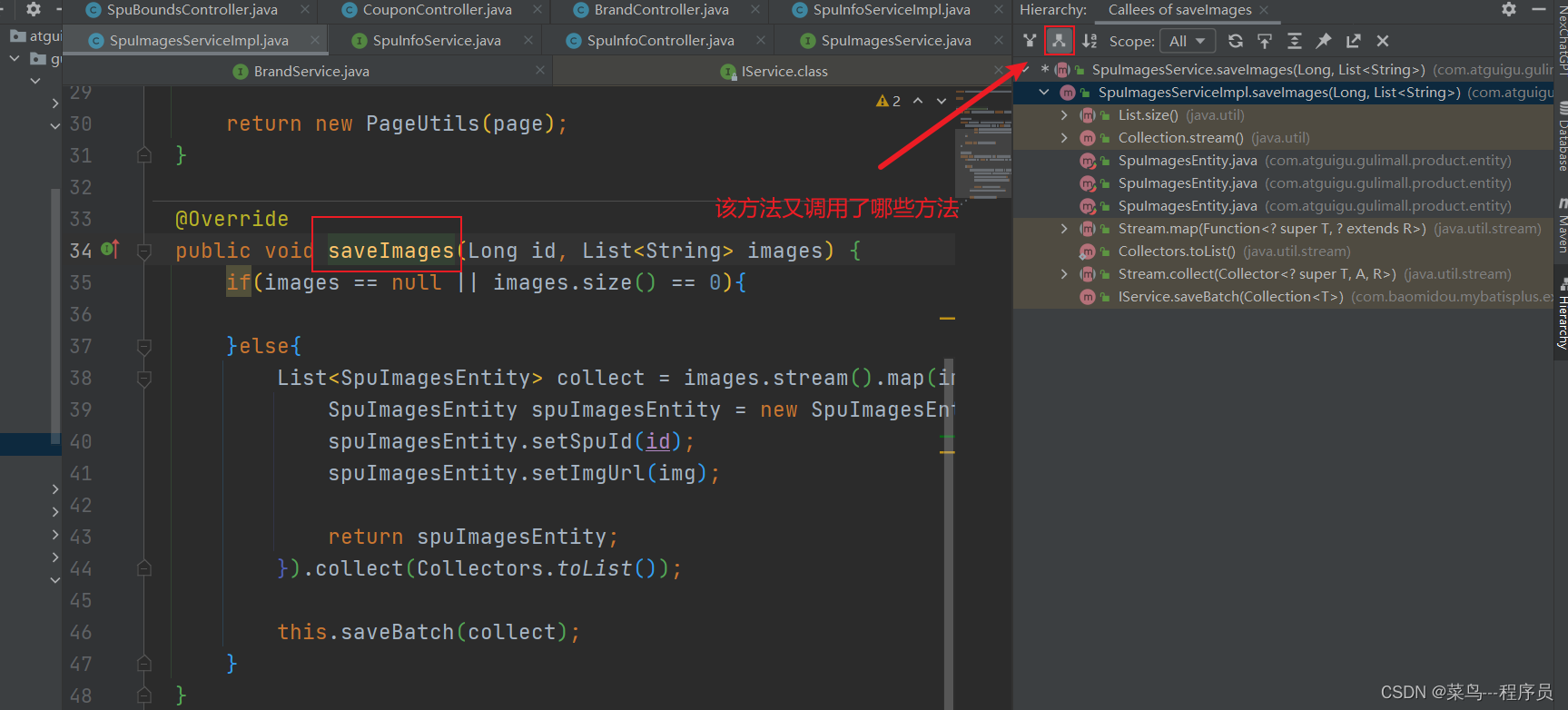Open BrandService.java tab
1568x710 pixels.
click(311, 71)
